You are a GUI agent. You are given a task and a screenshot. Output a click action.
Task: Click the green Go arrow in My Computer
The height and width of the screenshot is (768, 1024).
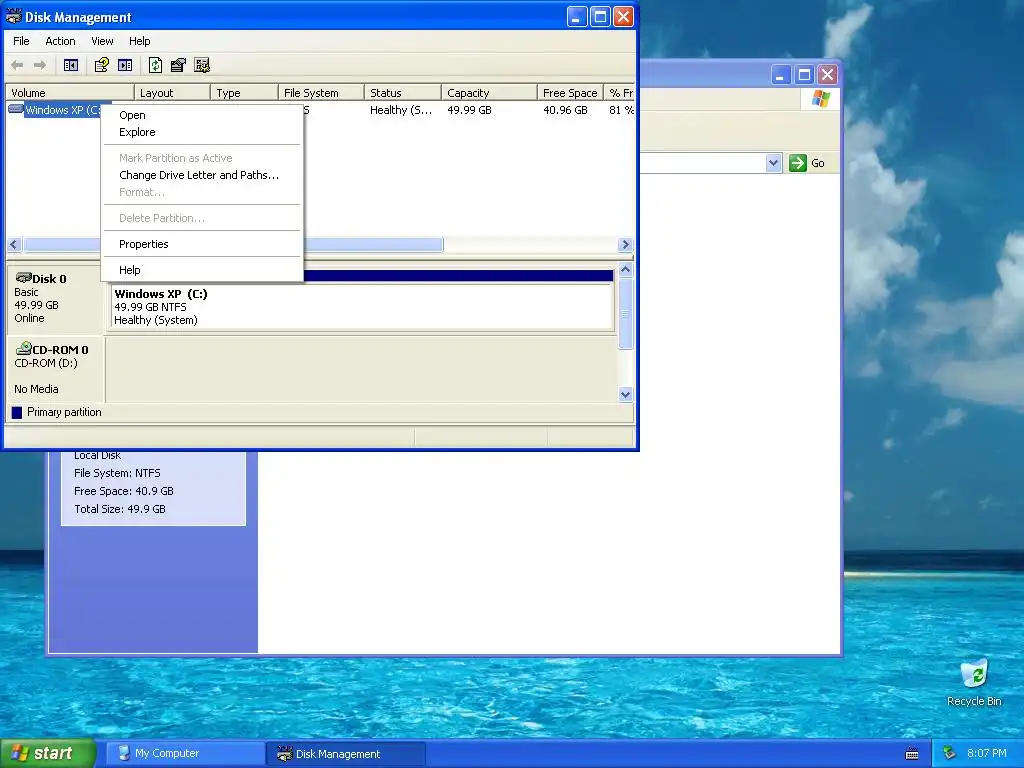(797, 163)
